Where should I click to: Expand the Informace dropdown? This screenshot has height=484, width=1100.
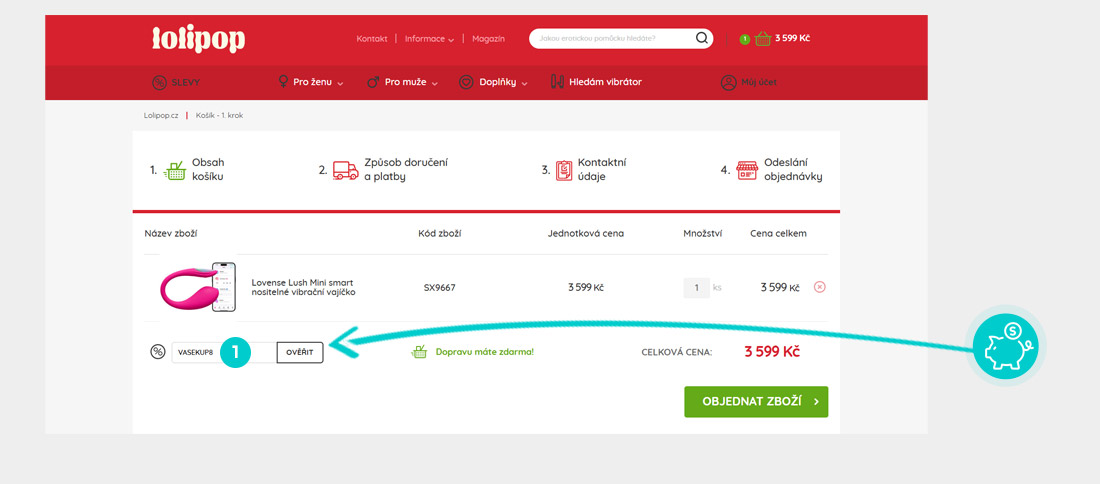429,39
